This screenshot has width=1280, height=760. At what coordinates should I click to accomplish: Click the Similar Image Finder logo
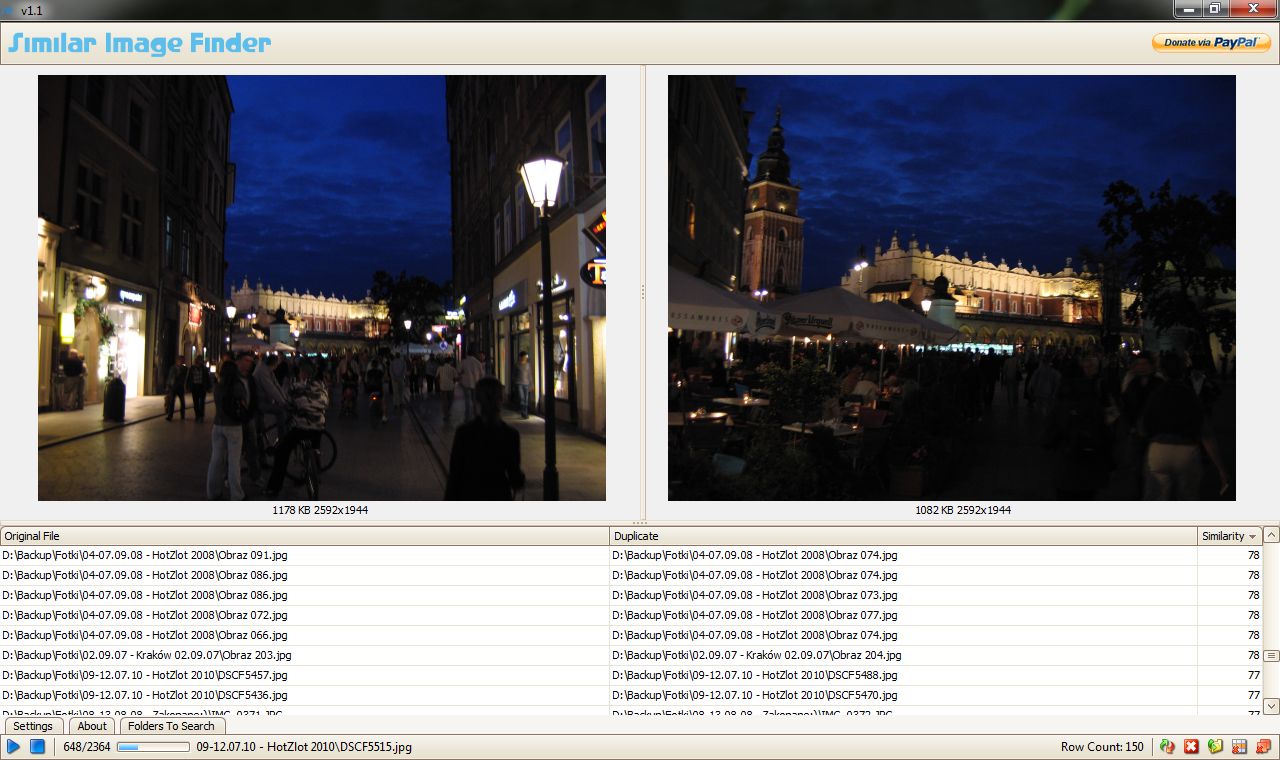coord(138,43)
